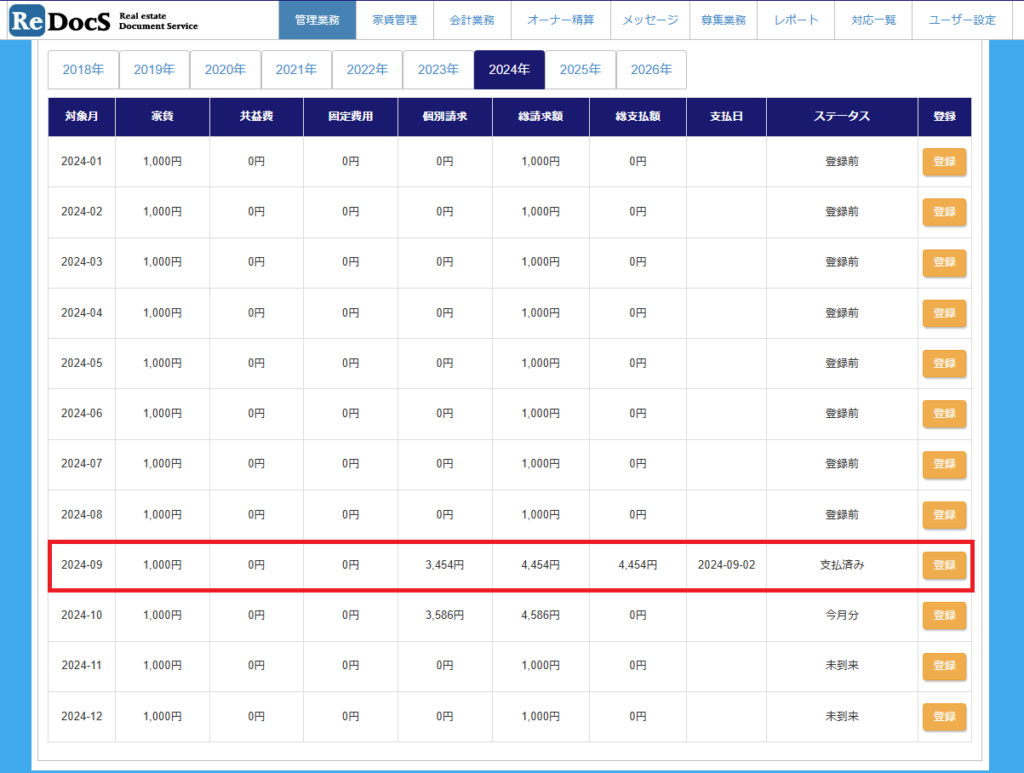
Task: Click 未到来 status in 2024-12 row
Action: coord(842,716)
